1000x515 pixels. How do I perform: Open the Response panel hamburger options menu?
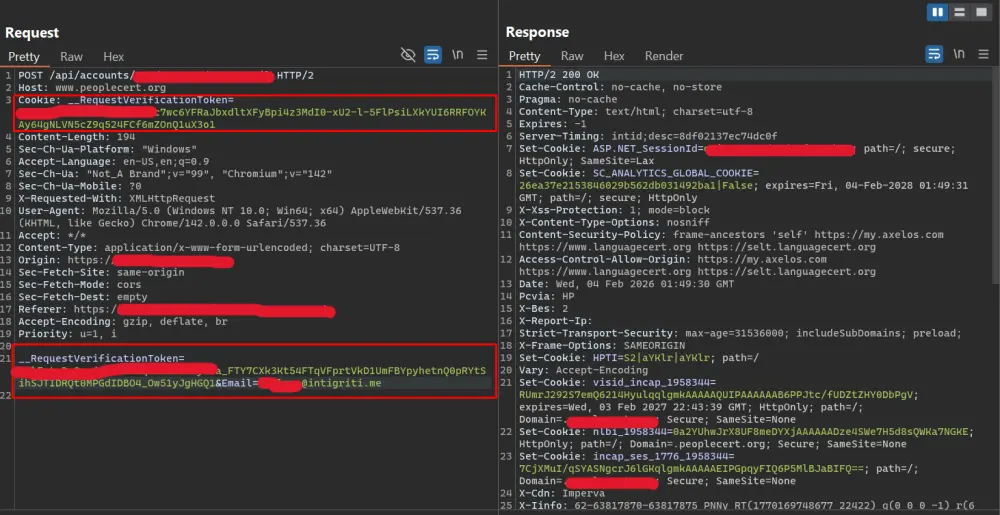pos(983,54)
